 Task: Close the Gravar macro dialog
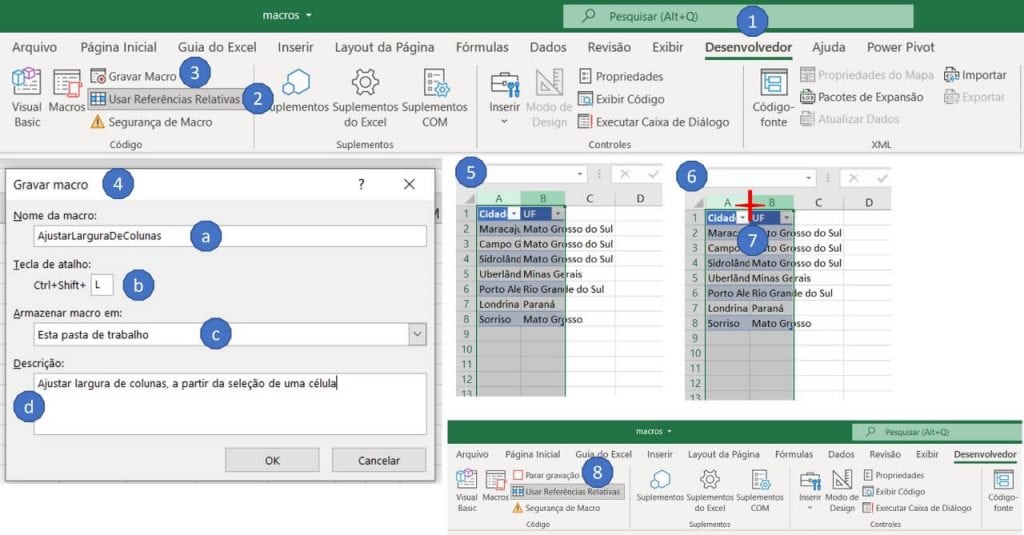pos(409,185)
